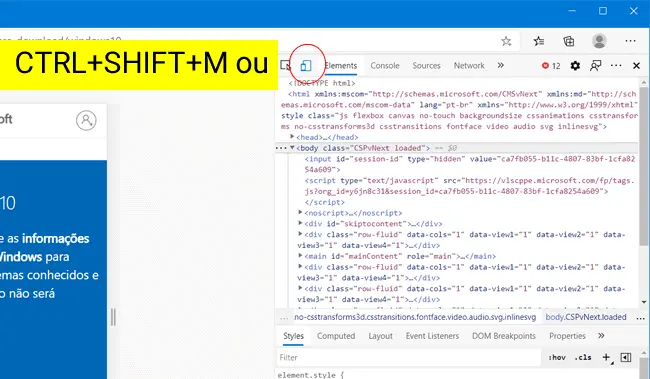Expand the head element node
The height and width of the screenshot is (379, 650).
292,137
